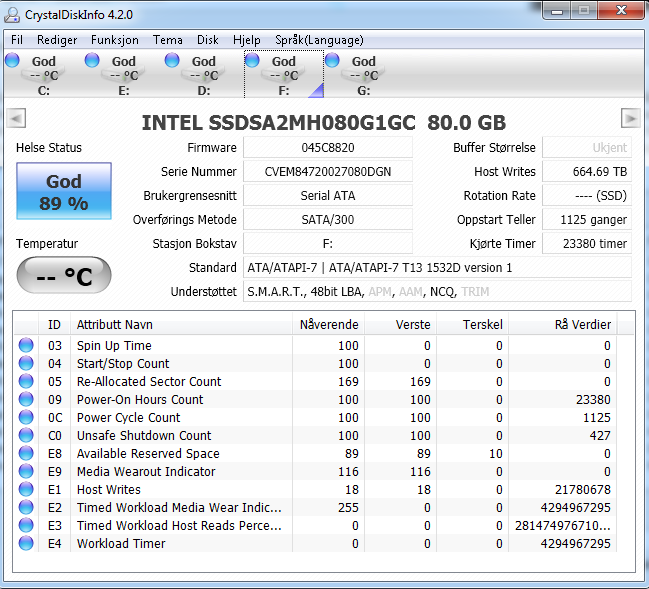Select the Spin Up Time attribute name
The height and width of the screenshot is (589, 649).
coord(114,346)
